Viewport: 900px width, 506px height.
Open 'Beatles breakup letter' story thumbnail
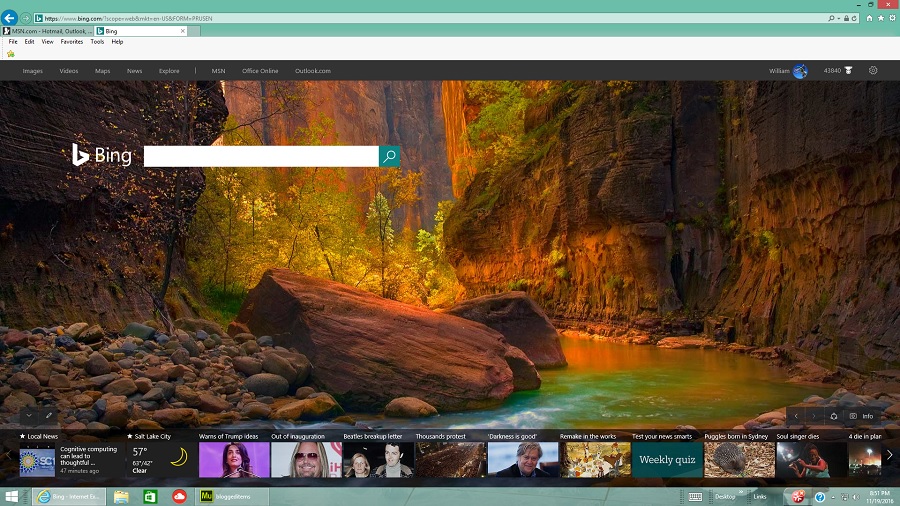coord(378,460)
